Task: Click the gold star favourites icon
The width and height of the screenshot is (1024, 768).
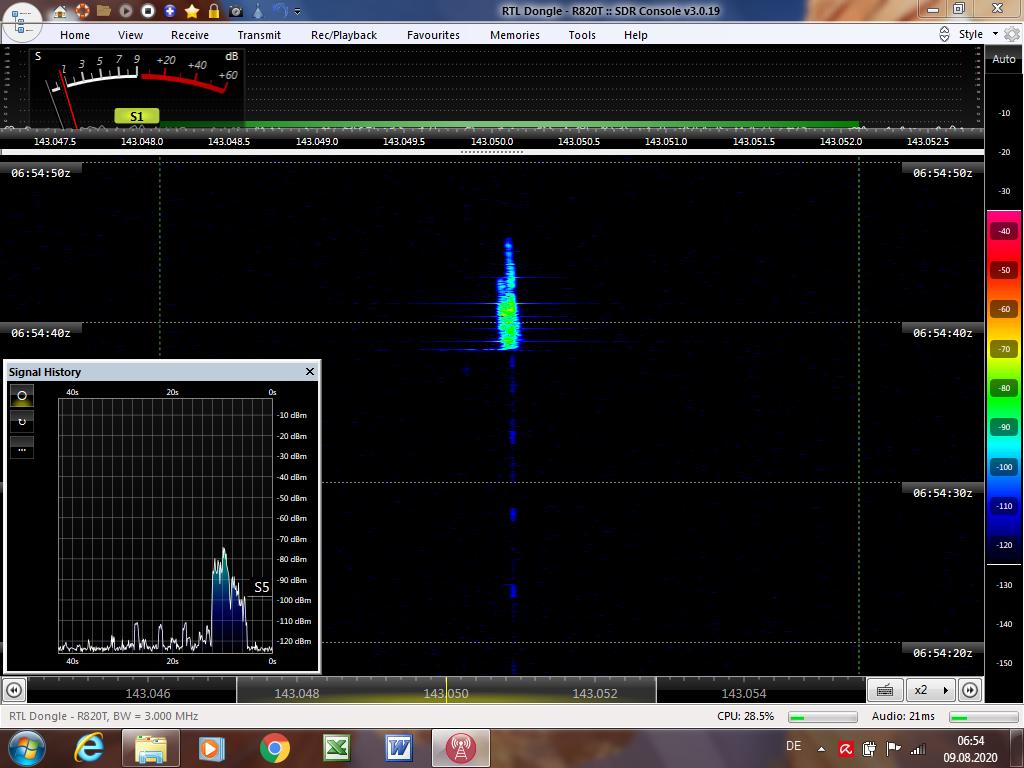Action: pos(192,11)
